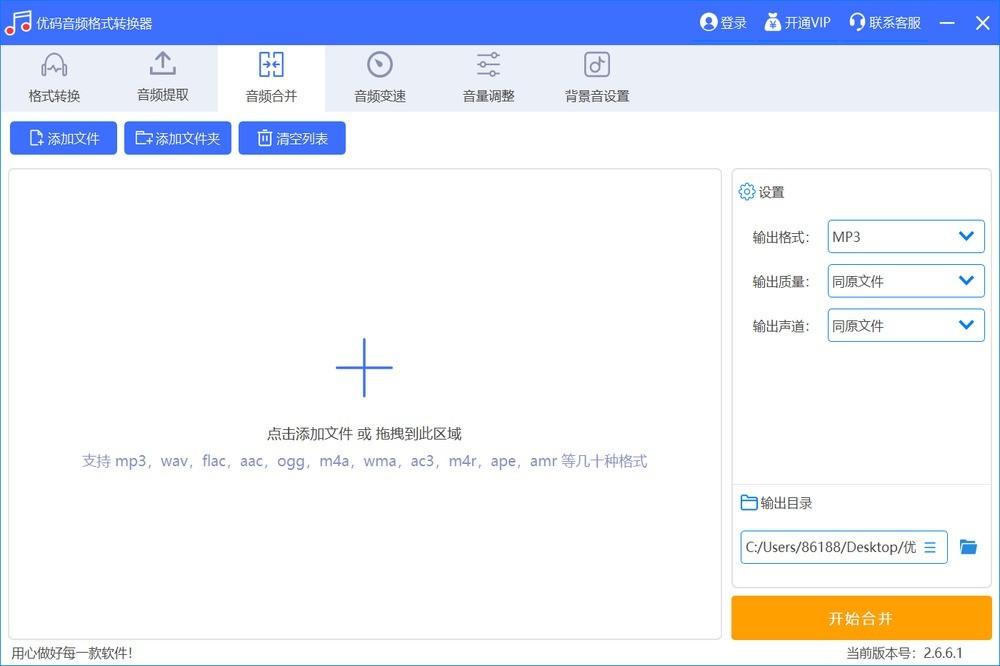1000x666 pixels.
Task: Click the folder icon beside 输出目录
Action: (x=749, y=503)
